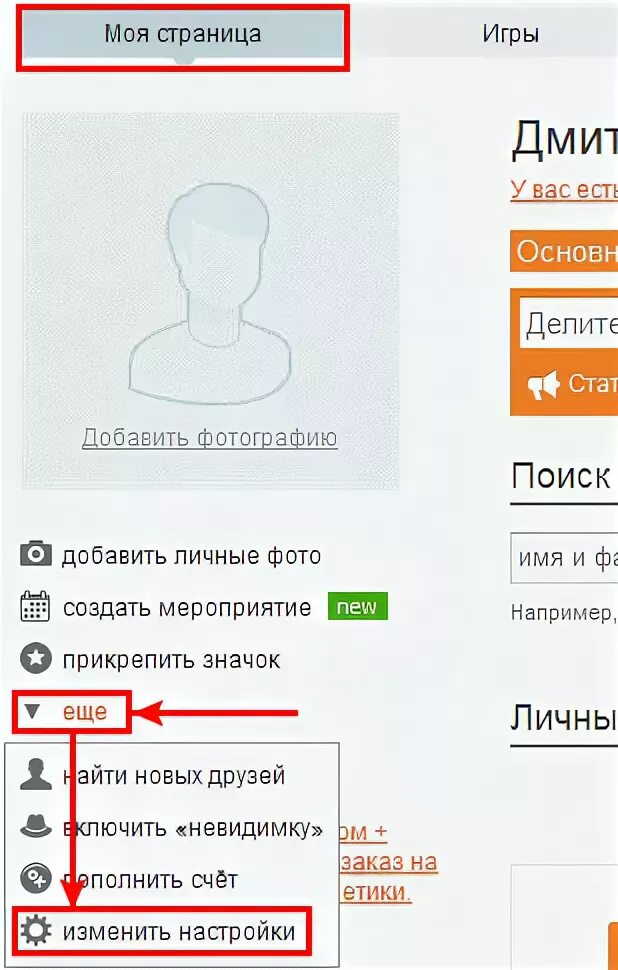
Task: Select найти новых друзей menu item
Action: coord(174,775)
